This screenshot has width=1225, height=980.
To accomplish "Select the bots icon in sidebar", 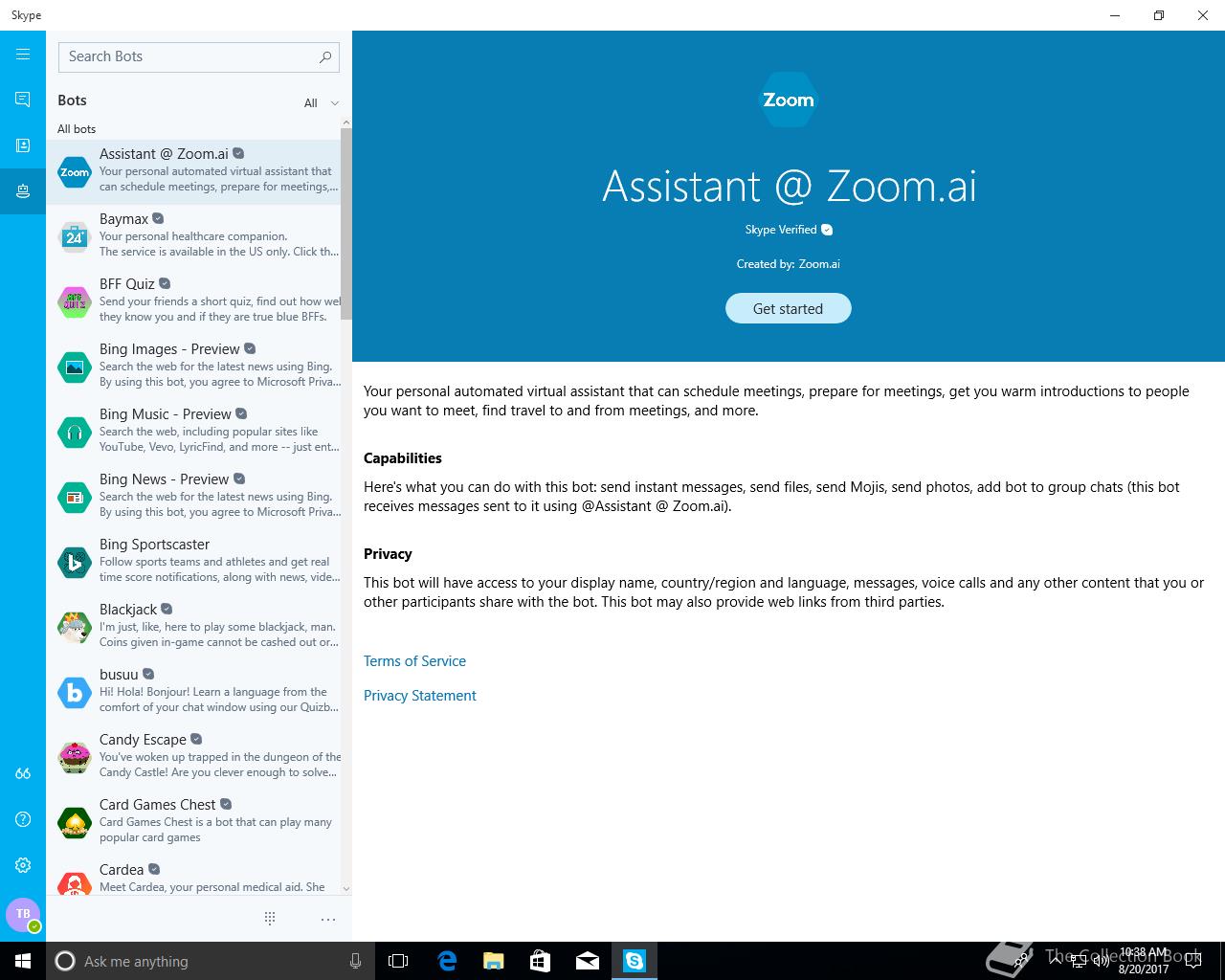I will (23, 191).
